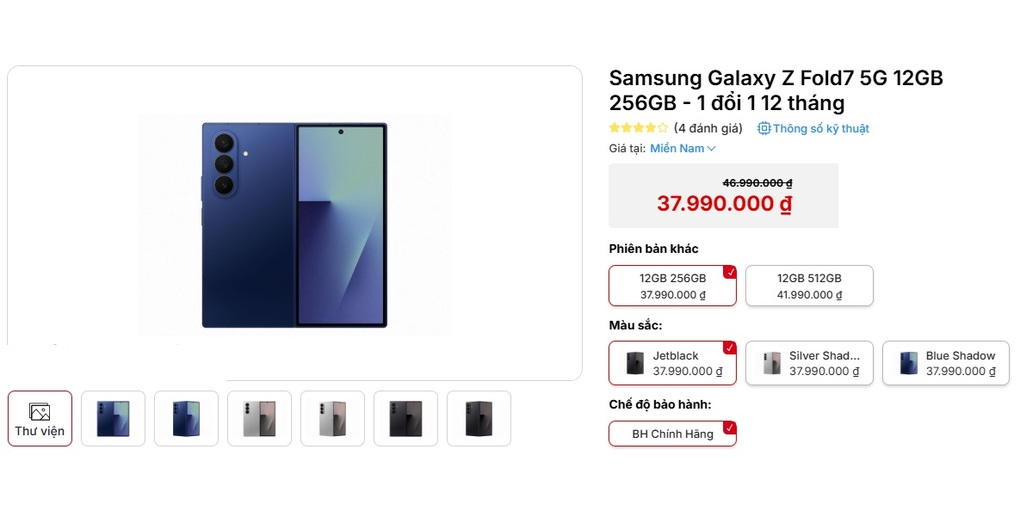Image resolution: width=1020 pixels, height=517 pixels.
Task: Click the main Galaxy Z Fold7 product image
Action: point(294,225)
